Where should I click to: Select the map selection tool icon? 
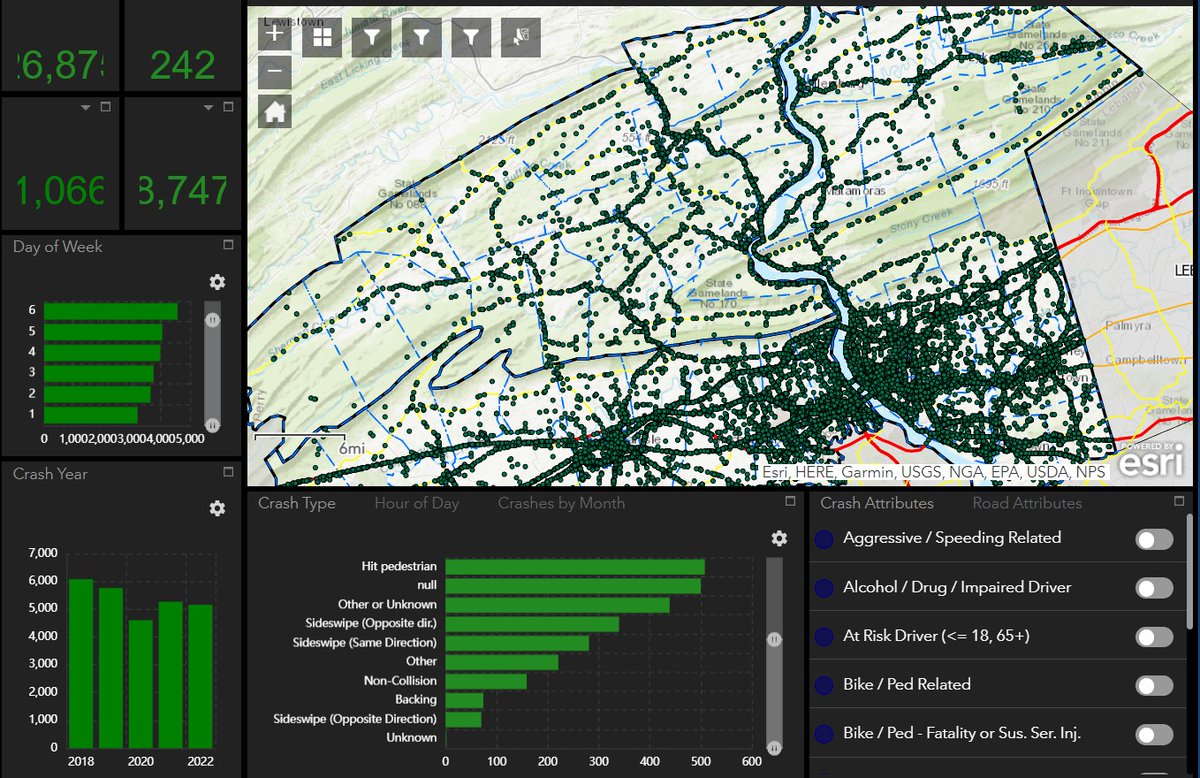pos(519,33)
